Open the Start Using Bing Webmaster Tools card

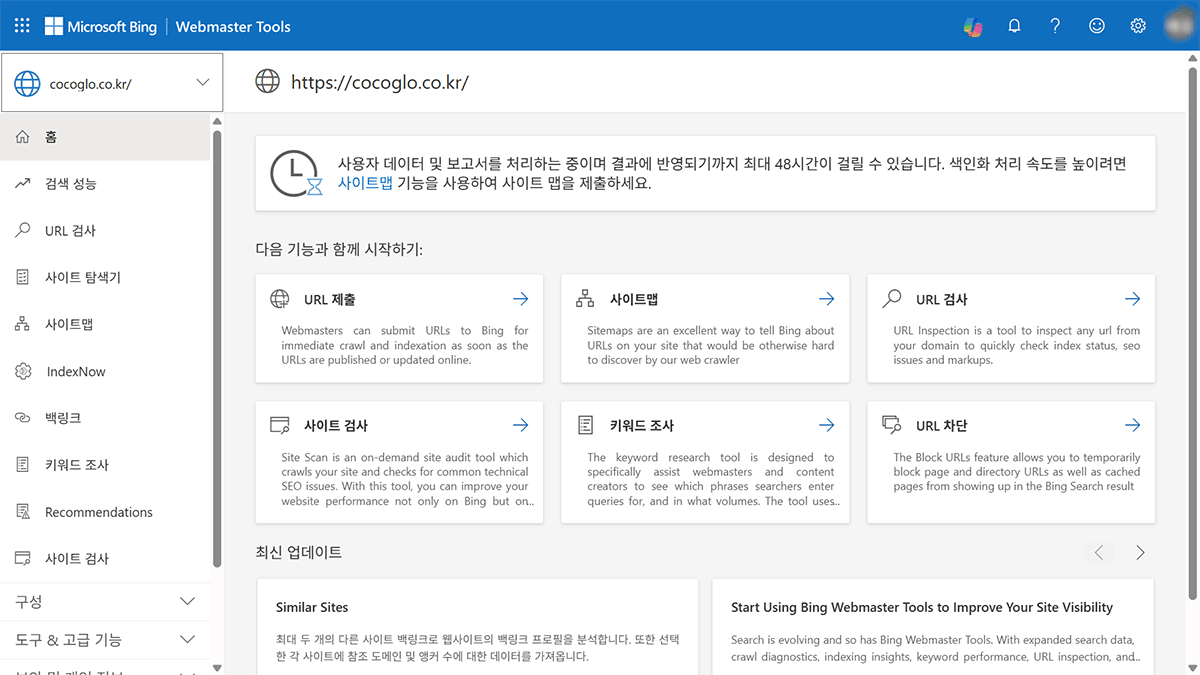pyautogui.click(x=933, y=626)
